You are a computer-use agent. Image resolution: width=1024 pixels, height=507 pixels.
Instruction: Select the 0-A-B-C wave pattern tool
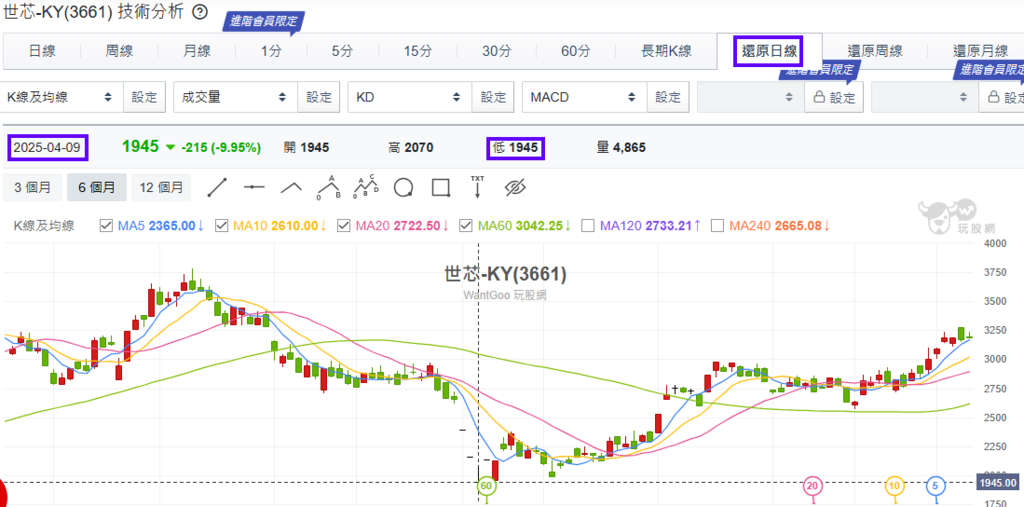point(366,187)
